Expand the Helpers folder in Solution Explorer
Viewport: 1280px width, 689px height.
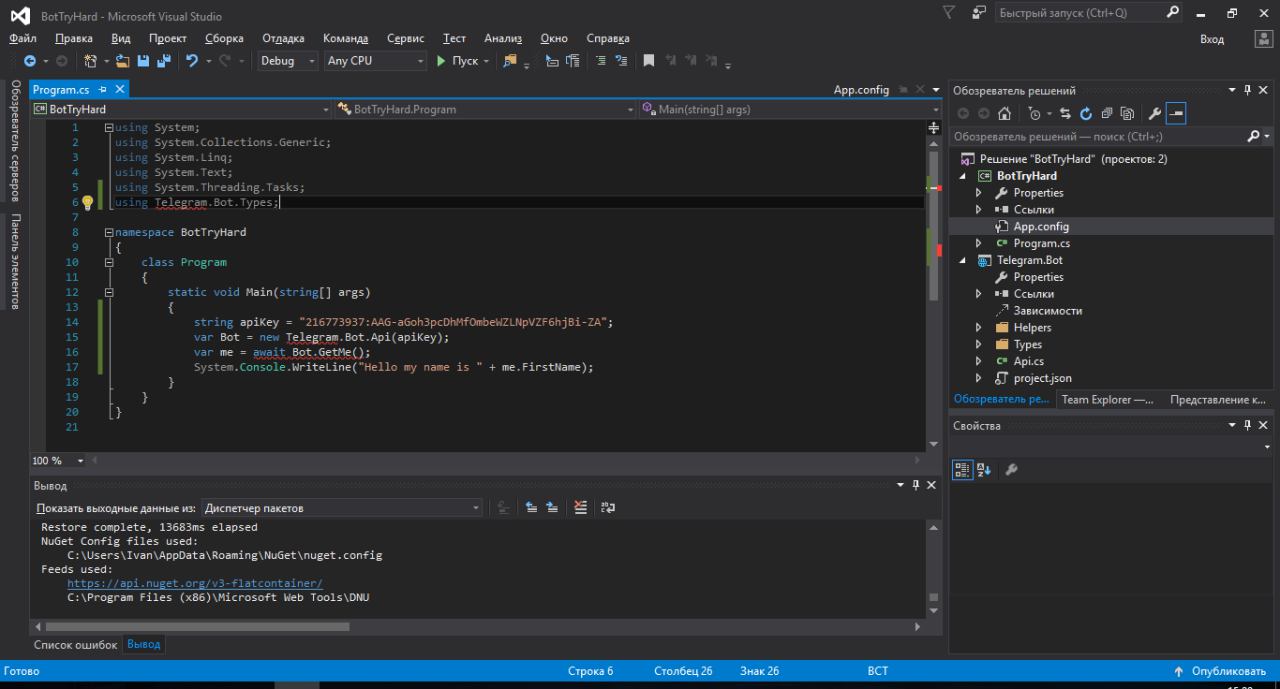tap(979, 328)
